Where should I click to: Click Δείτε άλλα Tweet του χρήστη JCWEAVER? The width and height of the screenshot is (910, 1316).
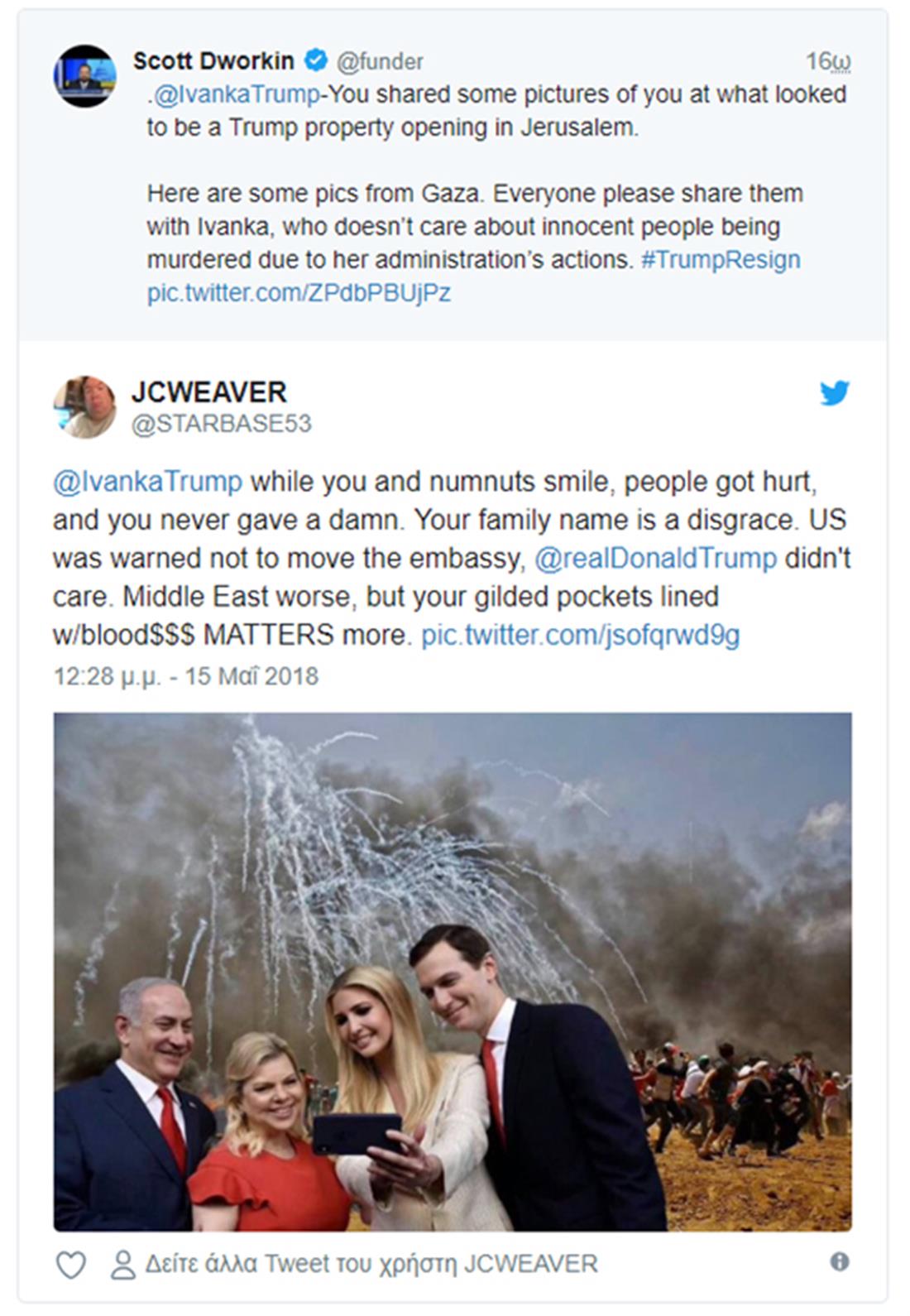click(371, 1265)
